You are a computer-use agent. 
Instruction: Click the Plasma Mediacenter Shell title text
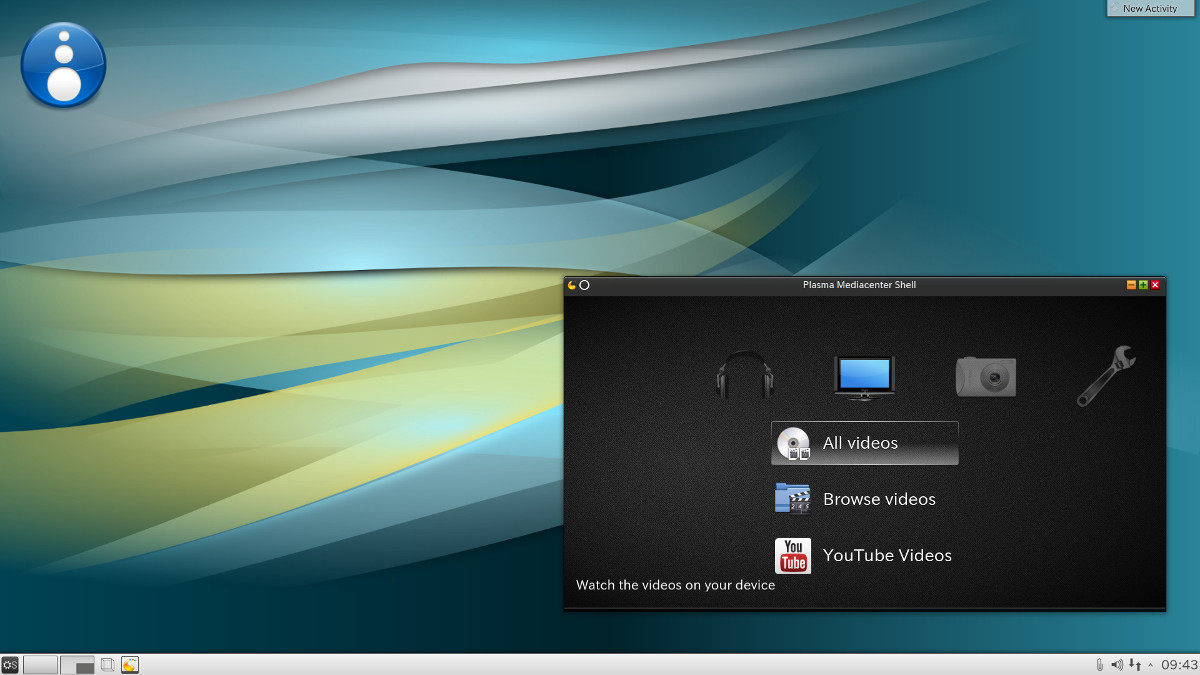(859, 285)
